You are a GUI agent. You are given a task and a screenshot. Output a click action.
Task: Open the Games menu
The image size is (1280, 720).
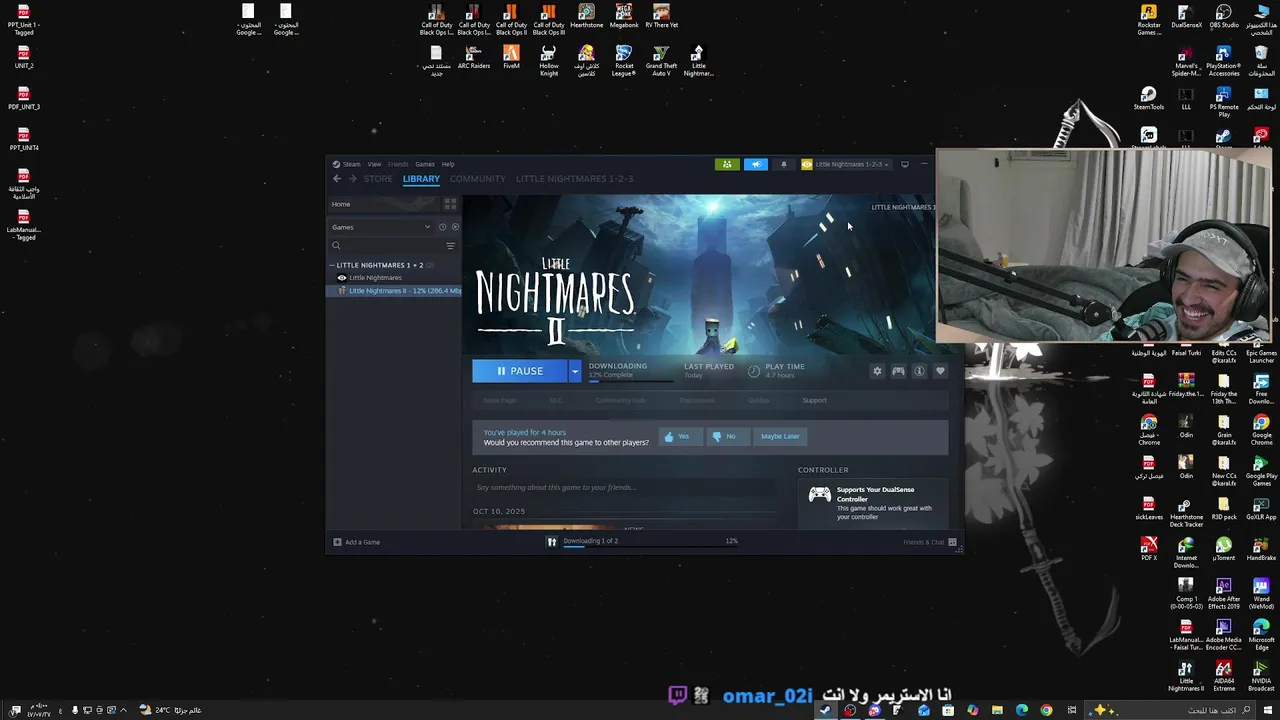(425, 164)
